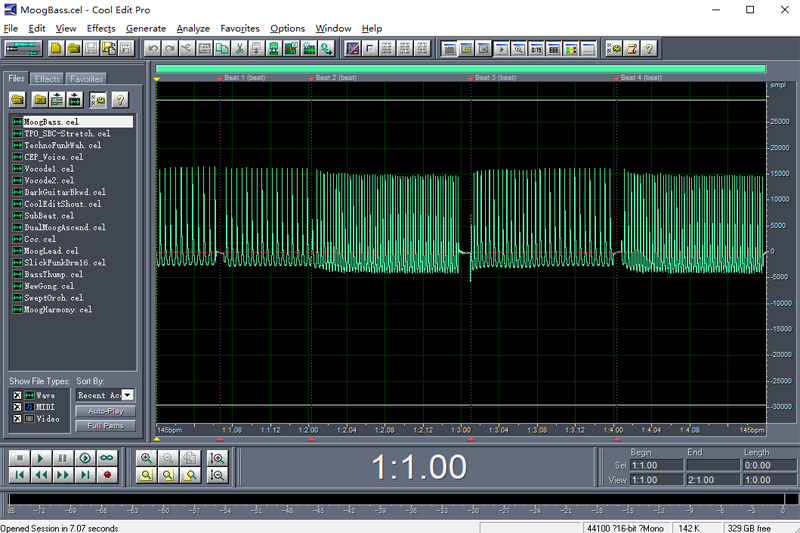This screenshot has width=800, height=533.
Task: Open the toolbar options gear icon in the main toolbar
Action: click(614, 48)
